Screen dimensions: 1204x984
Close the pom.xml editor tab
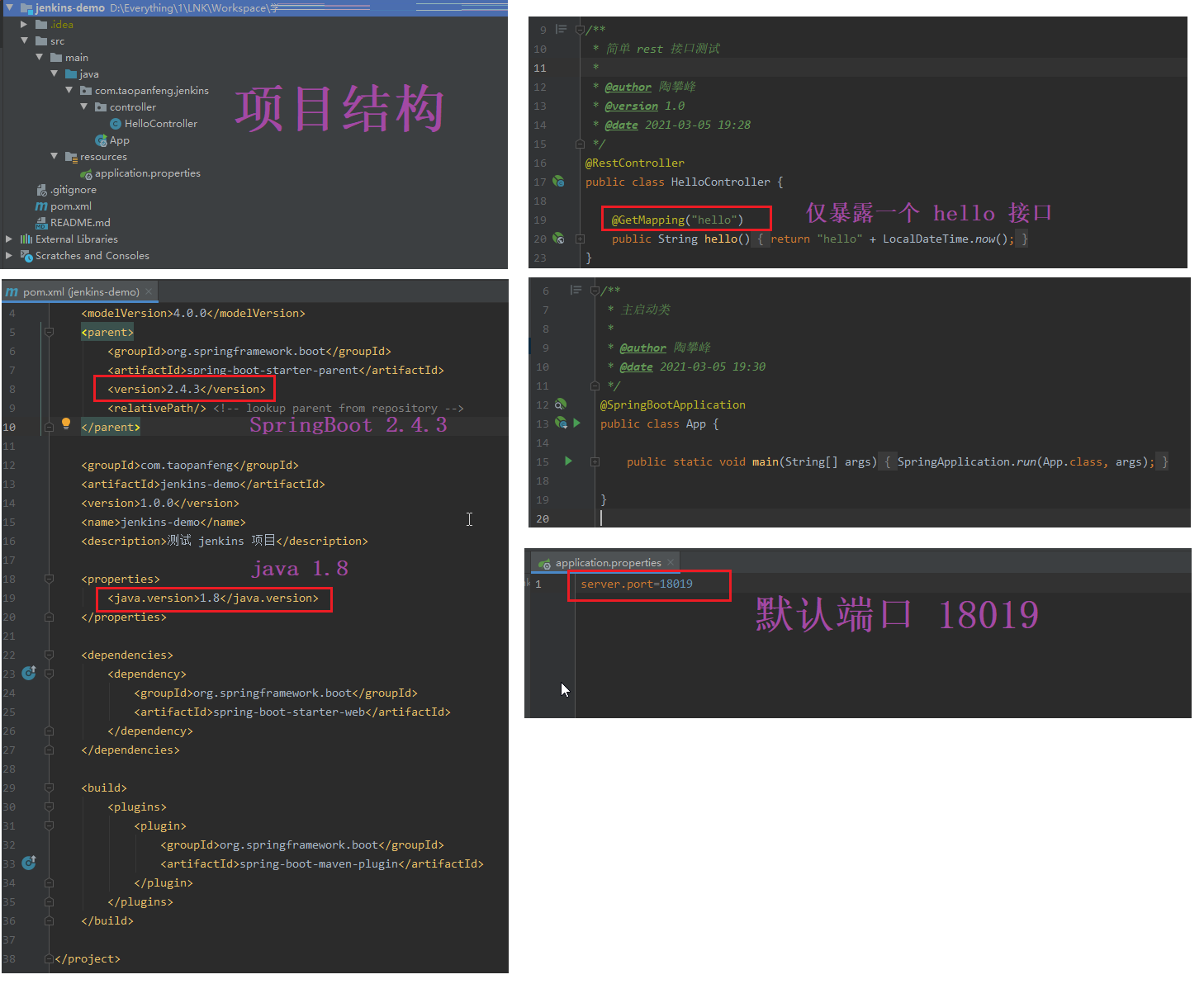[x=149, y=292]
